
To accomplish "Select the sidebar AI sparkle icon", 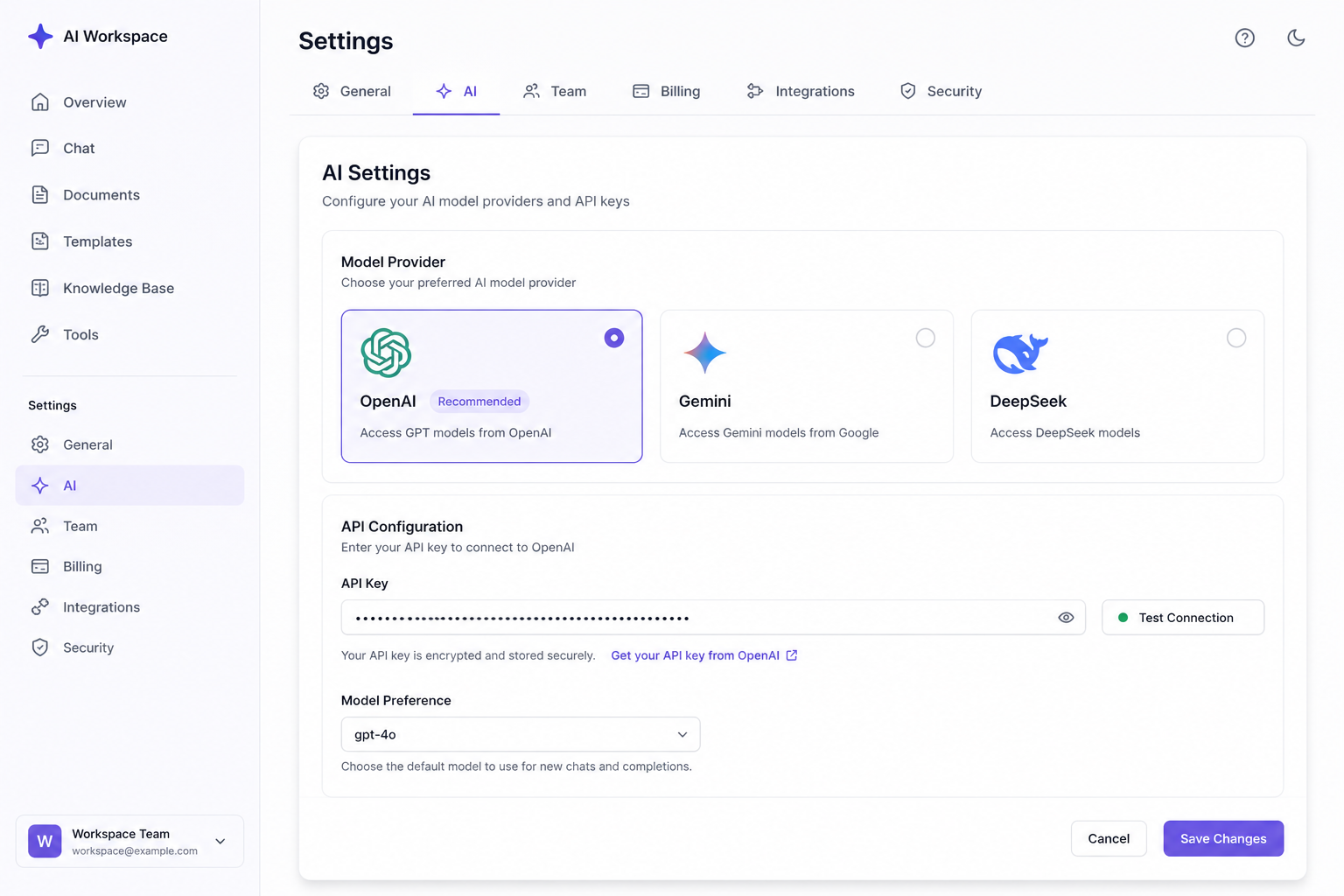I will click(40, 486).
